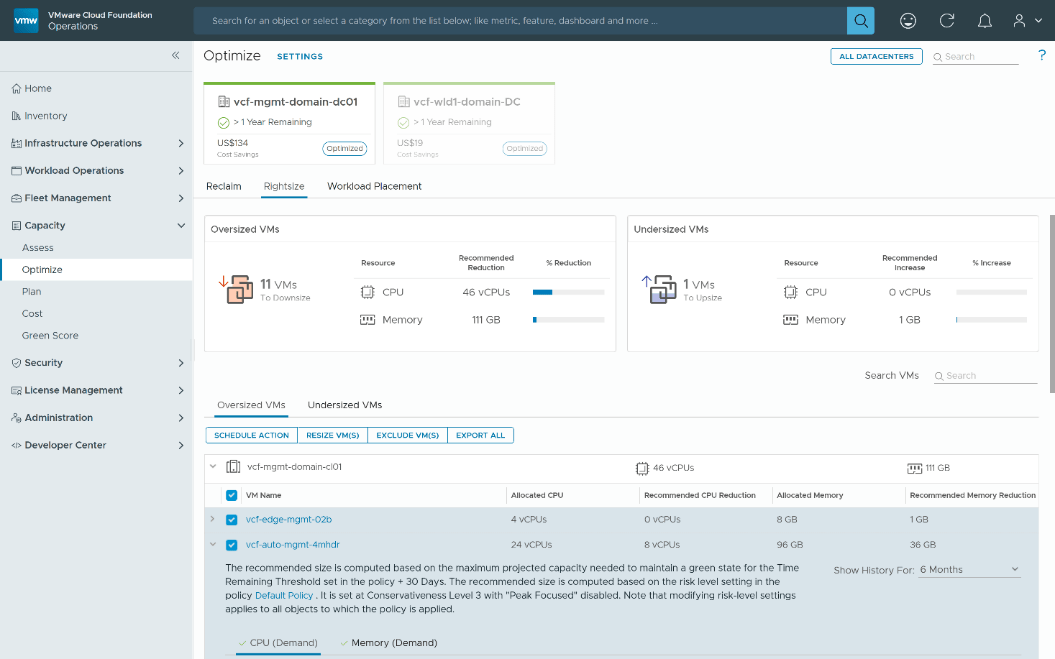Expand the vcf-edge-mgmt-02b row details

pos(212,519)
